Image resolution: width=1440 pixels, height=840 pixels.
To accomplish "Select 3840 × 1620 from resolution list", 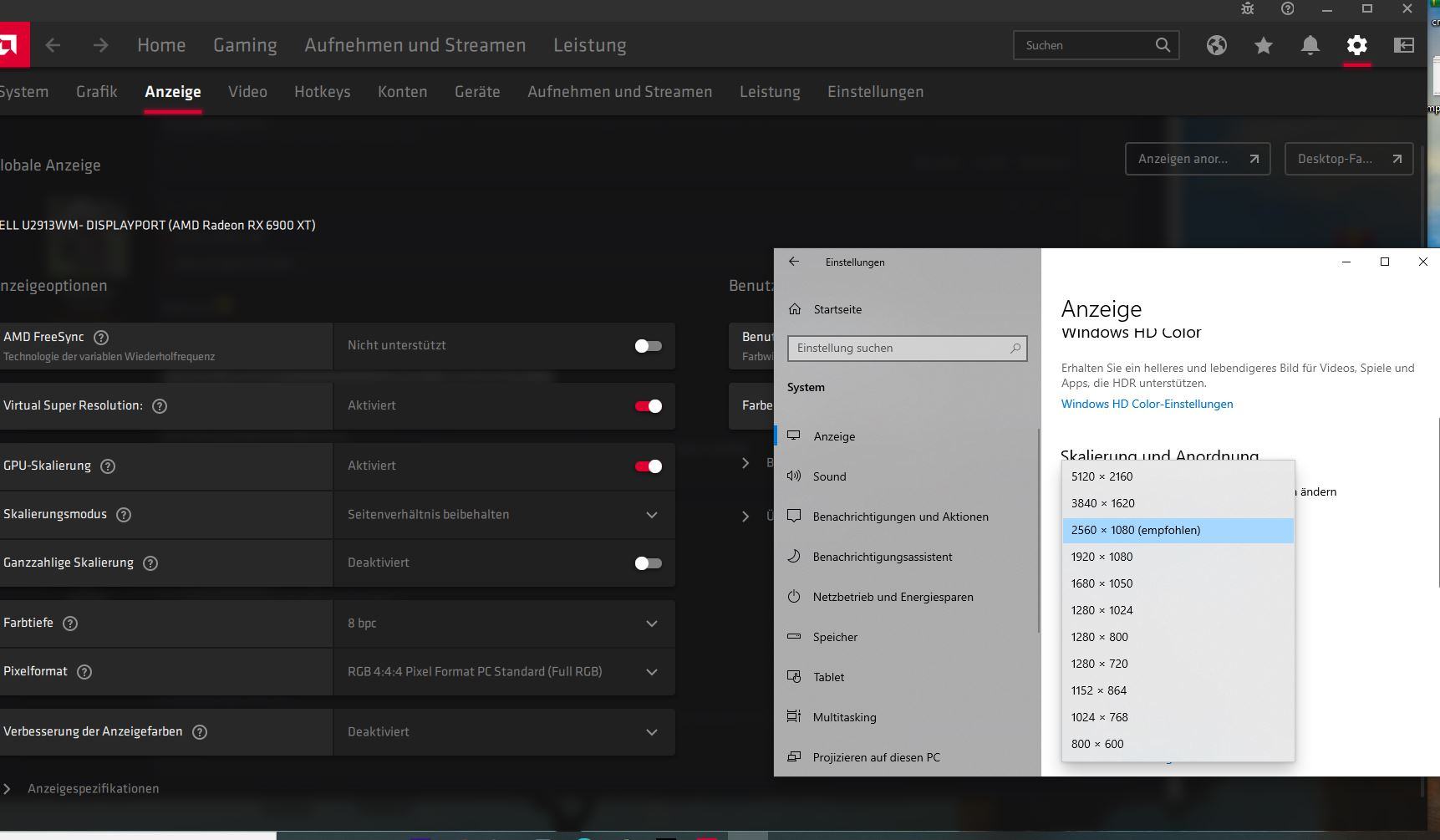I will click(x=1102, y=503).
